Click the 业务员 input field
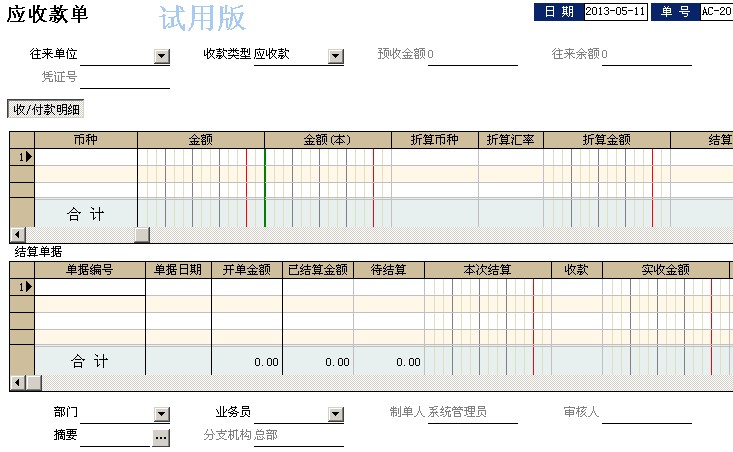The width and height of the screenshot is (733, 452). (291, 413)
